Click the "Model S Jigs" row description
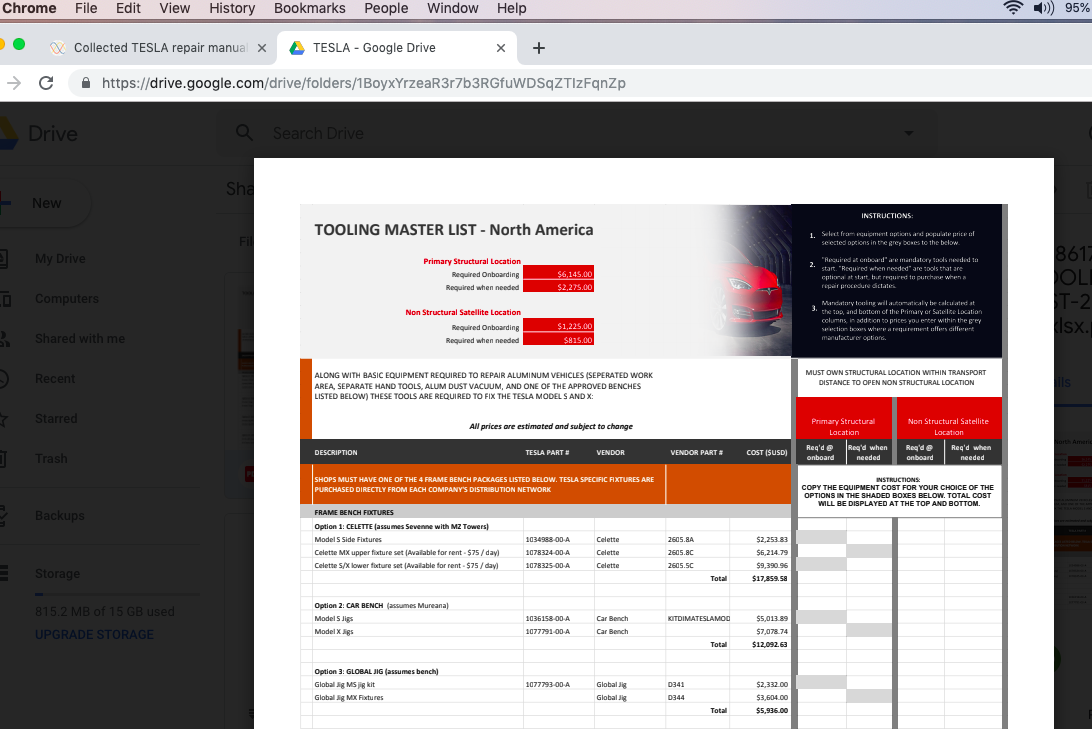This screenshot has height=729, width=1092. point(334,618)
